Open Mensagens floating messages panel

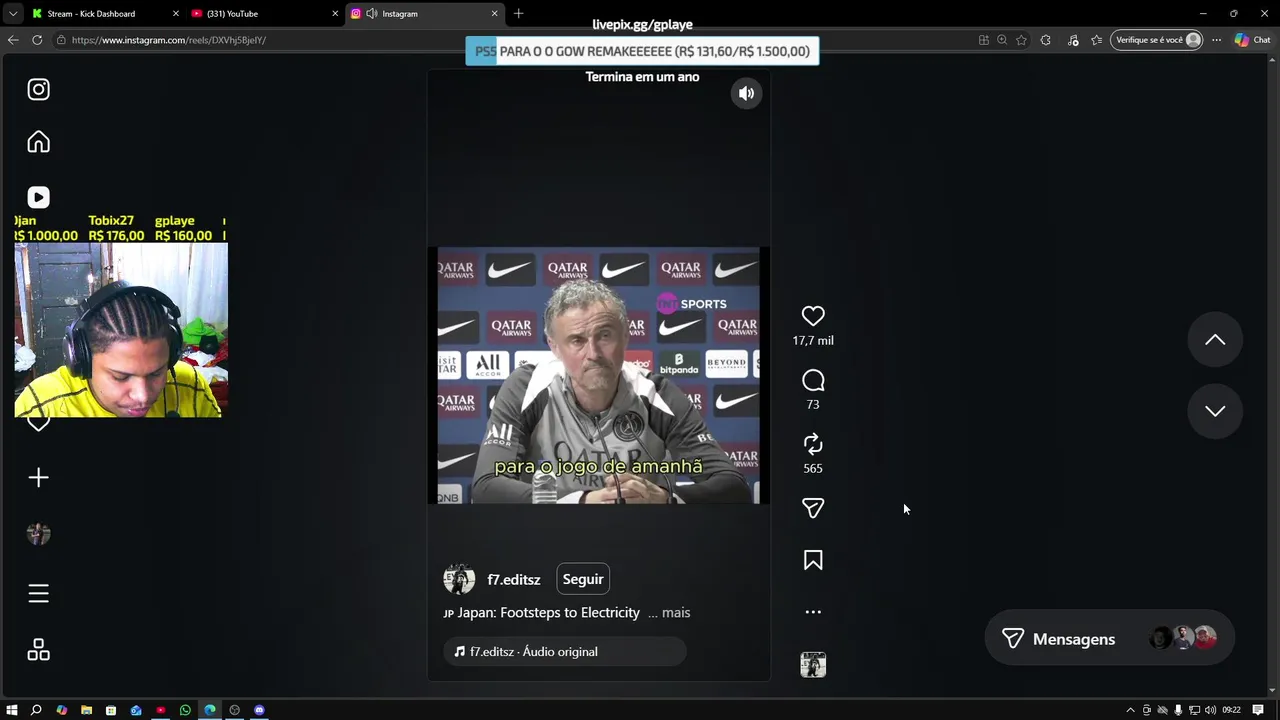pos(1109,638)
